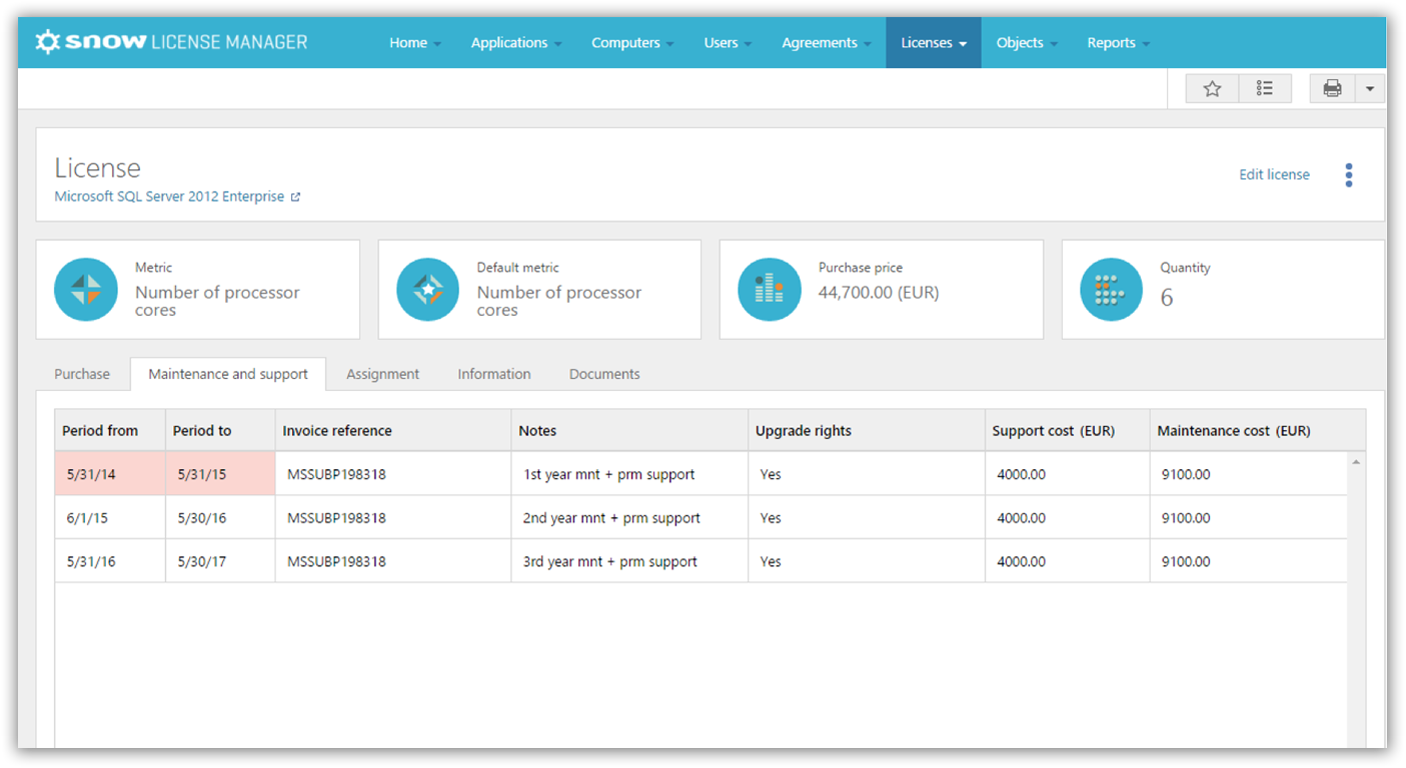Select the Maintenance and support tab
The height and width of the screenshot is (768, 1406).
(x=228, y=374)
